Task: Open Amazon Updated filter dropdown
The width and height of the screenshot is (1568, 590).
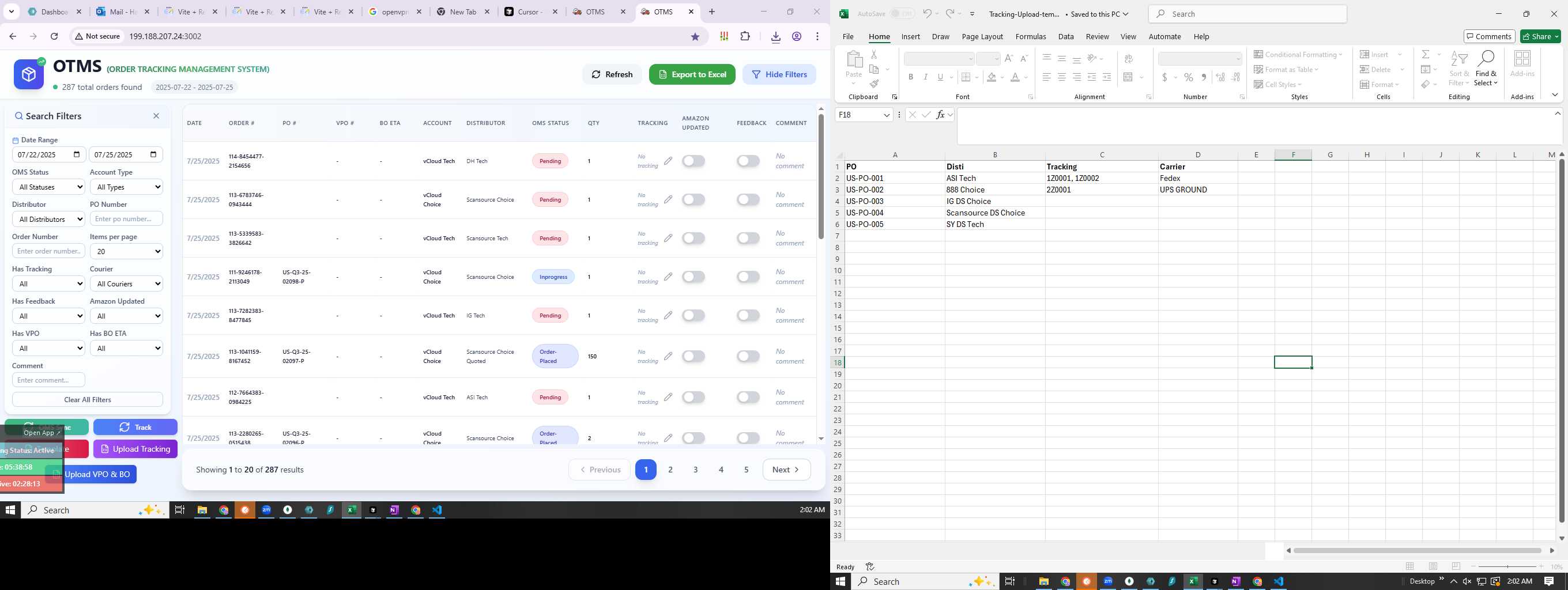Action: click(x=127, y=316)
